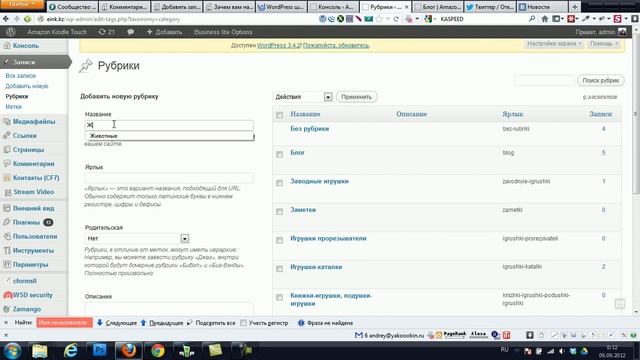Sort by Название column header
This screenshot has height=360, width=640.
tap(305, 114)
